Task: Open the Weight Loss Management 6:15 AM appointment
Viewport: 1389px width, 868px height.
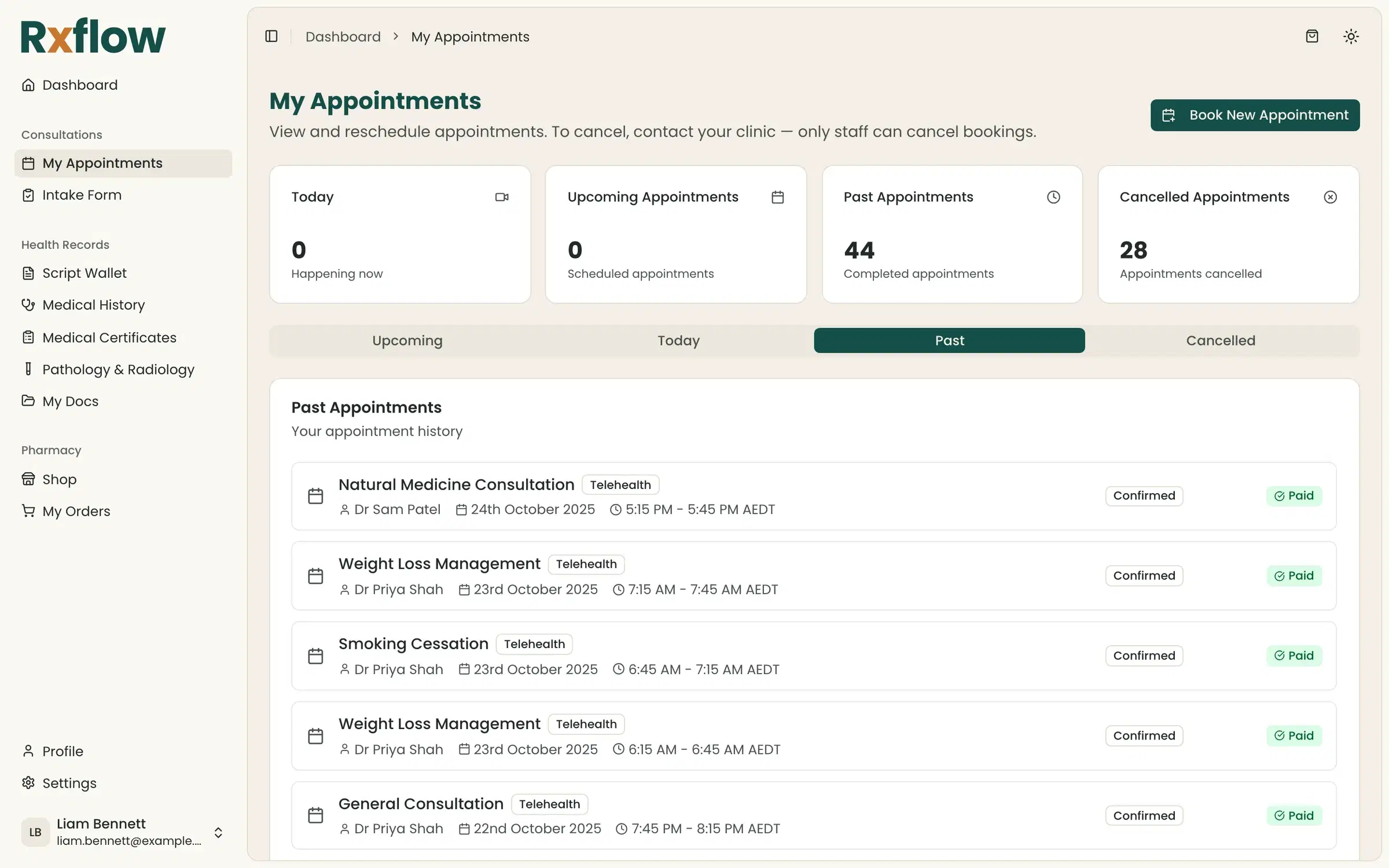Action: pyautogui.click(x=814, y=736)
